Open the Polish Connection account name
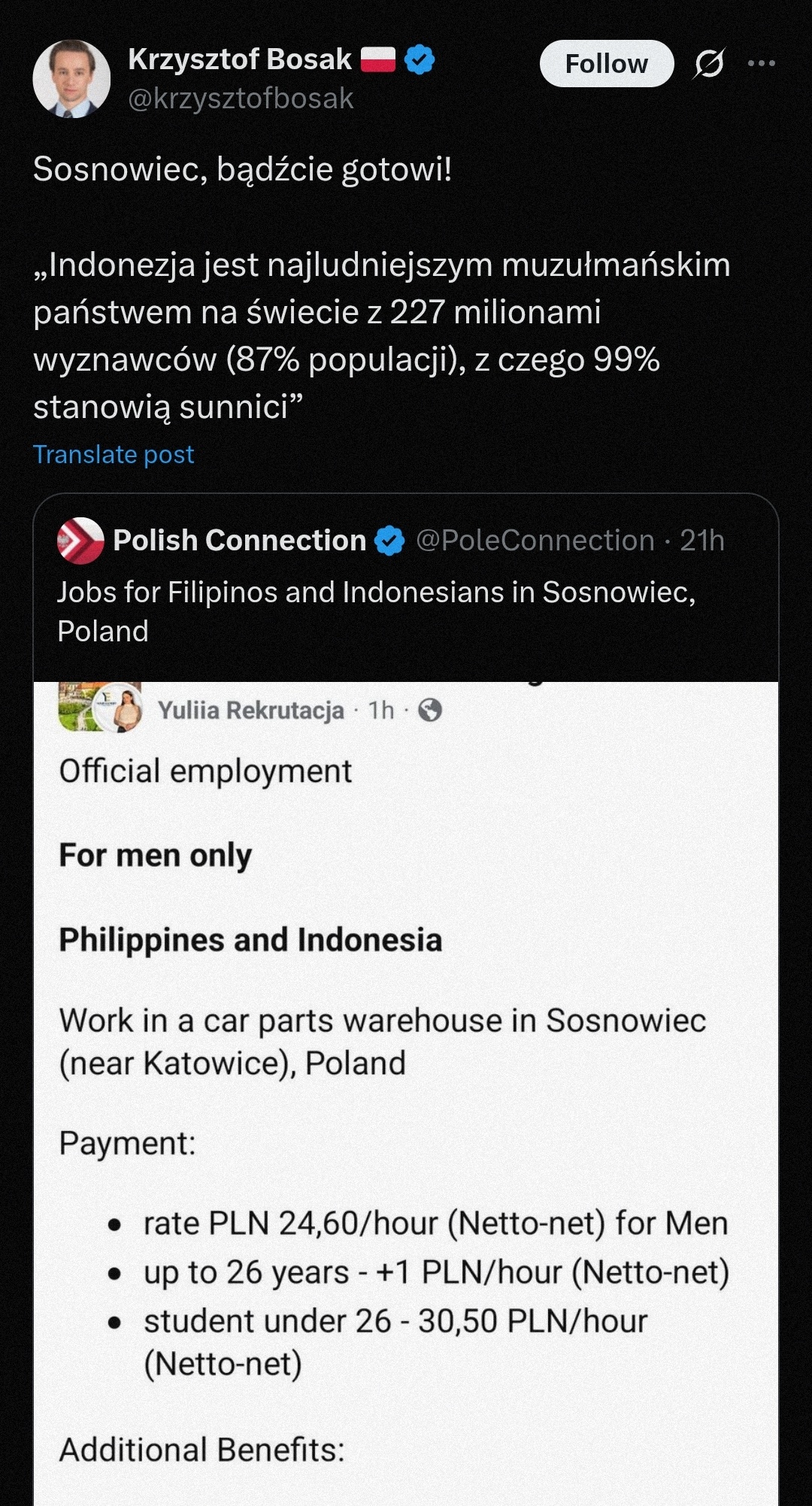 tap(239, 541)
